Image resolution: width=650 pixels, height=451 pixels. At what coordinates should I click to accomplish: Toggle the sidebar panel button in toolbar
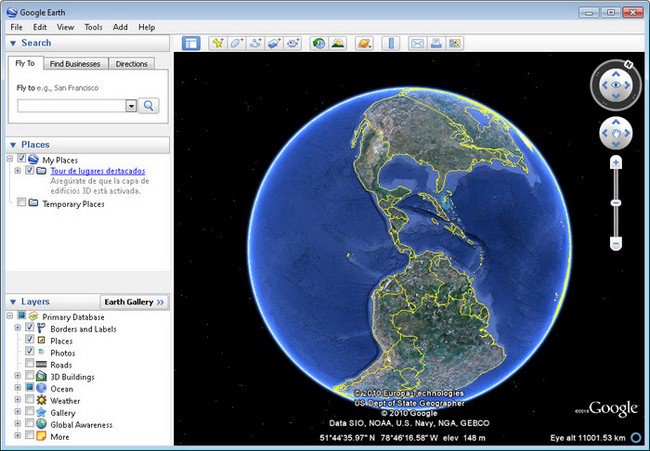click(x=191, y=44)
